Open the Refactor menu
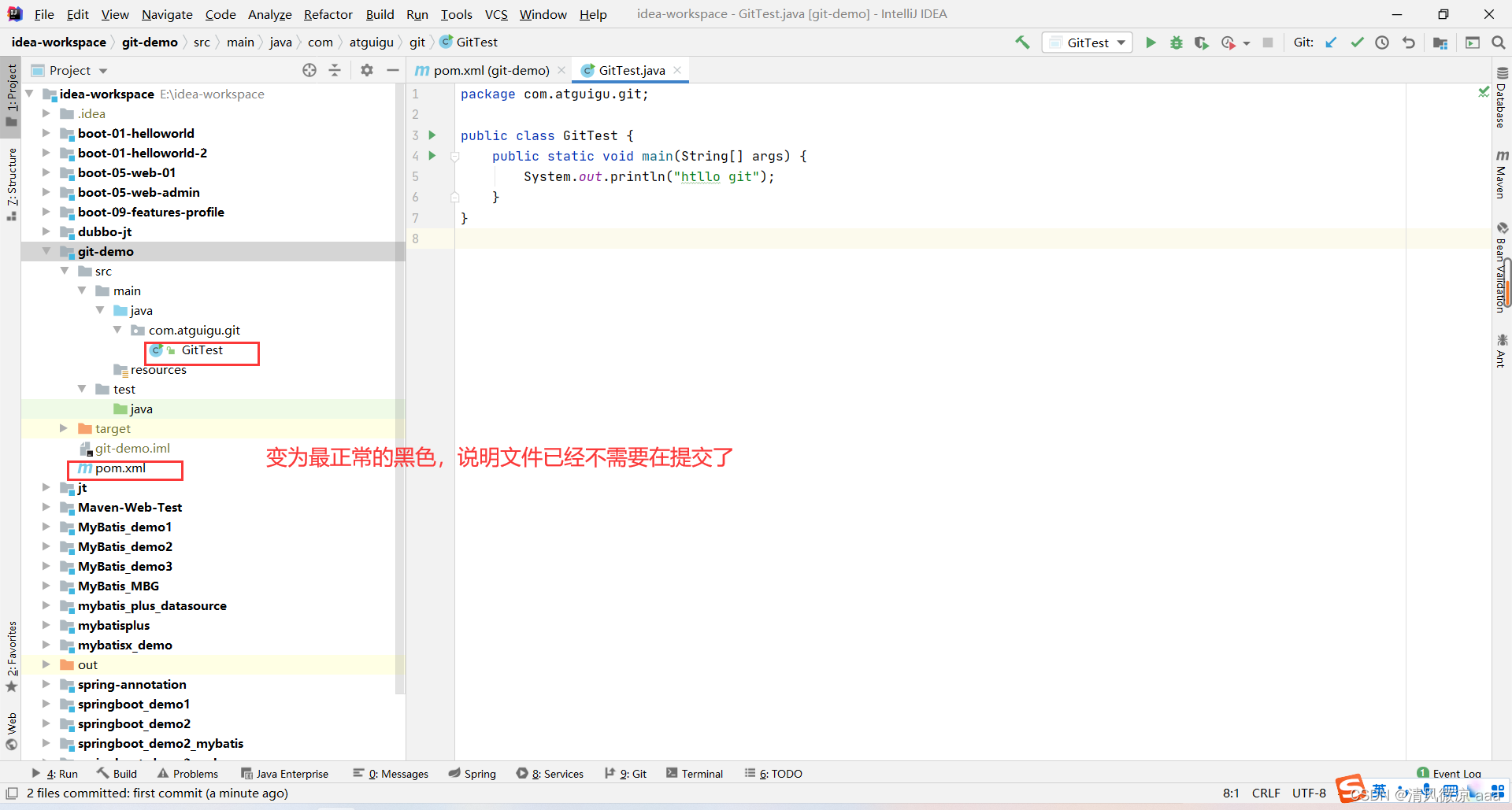This screenshot has height=810, width=1512. [x=328, y=14]
